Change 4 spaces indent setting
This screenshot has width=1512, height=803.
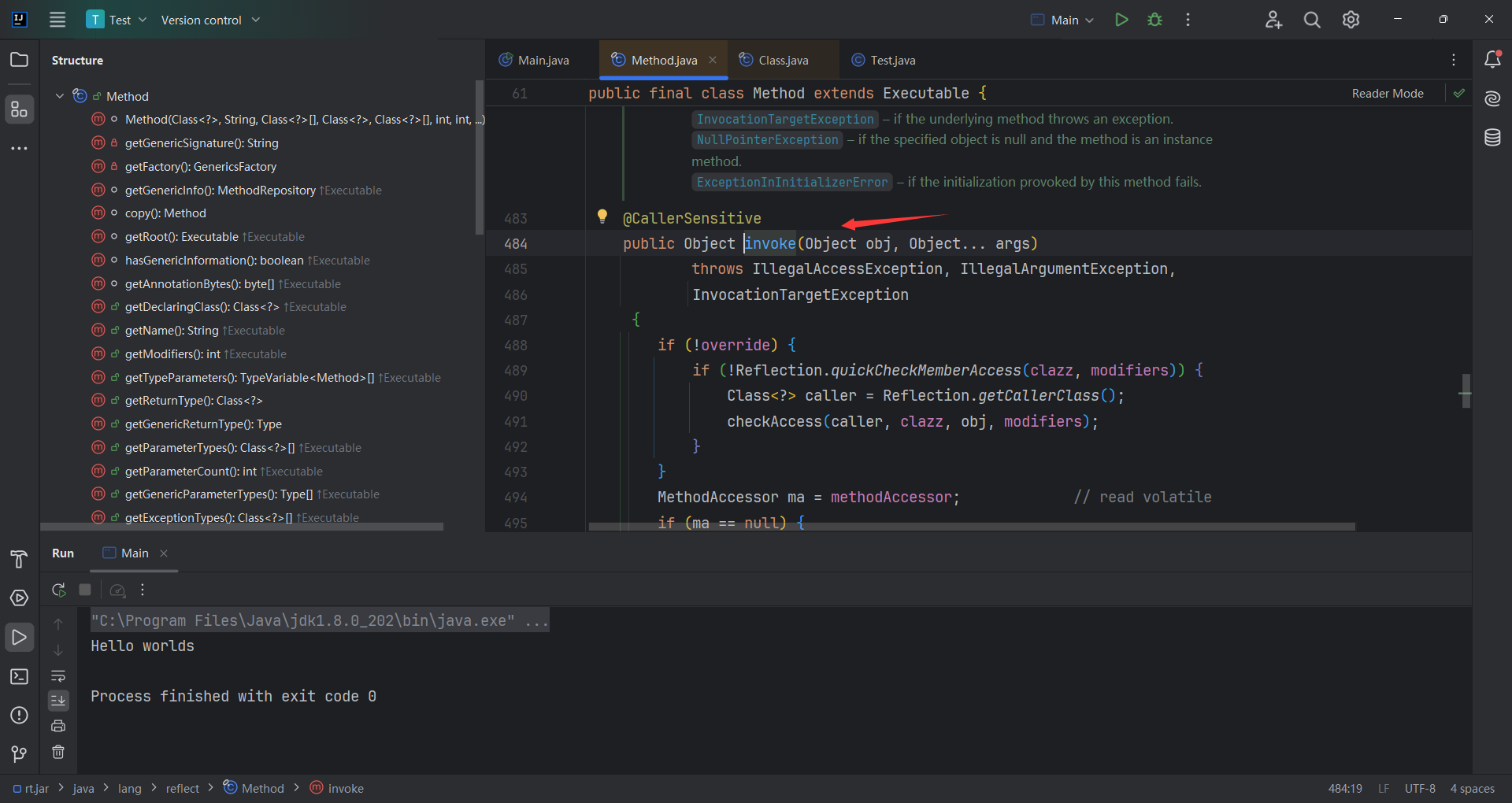tap(1472, 788)
